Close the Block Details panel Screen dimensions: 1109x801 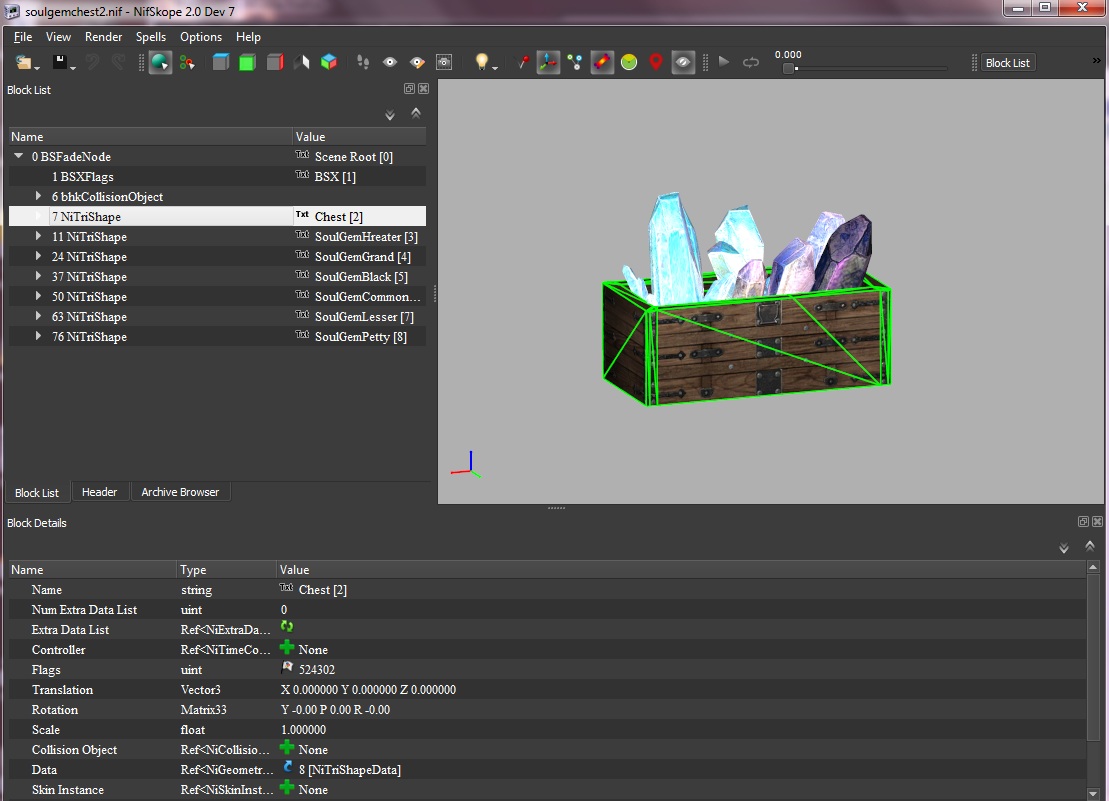click(1097, 521)
